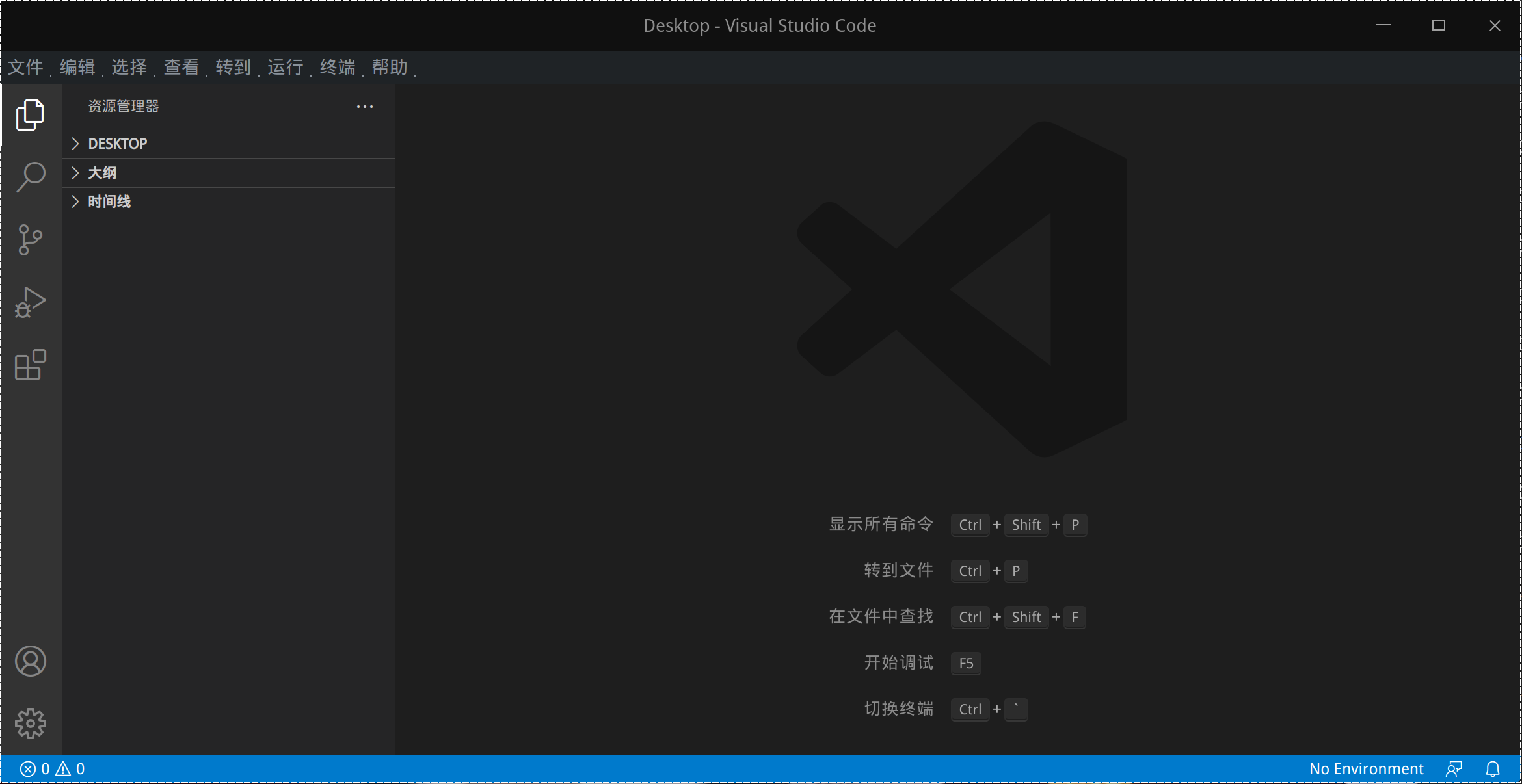Image resolution: width=1522 pixels, height=784 pixels.
Task: Open notifications bell in status bar
Action: 1493,769
